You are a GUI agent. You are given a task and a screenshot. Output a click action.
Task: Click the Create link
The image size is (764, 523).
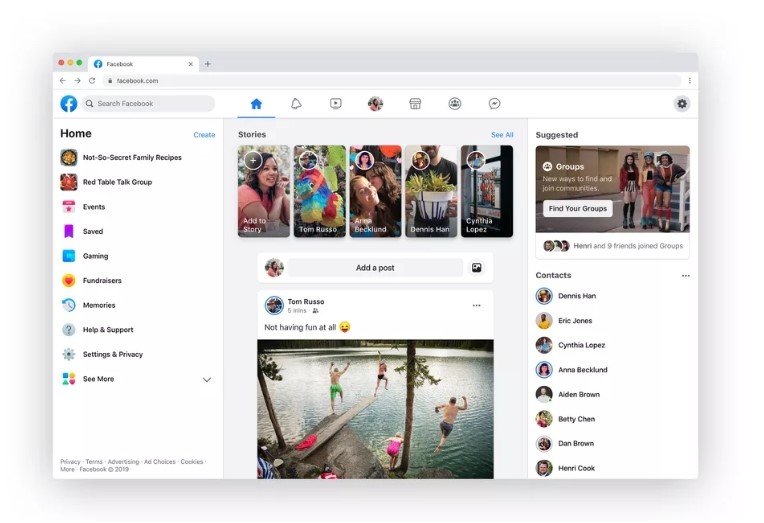204,135
